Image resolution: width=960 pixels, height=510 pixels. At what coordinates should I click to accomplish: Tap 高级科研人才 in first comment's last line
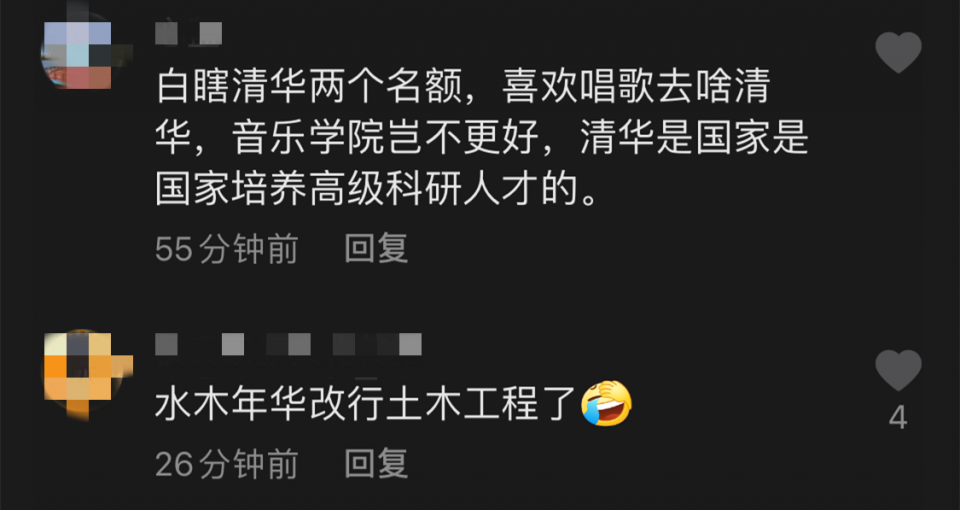click(424, 190)
